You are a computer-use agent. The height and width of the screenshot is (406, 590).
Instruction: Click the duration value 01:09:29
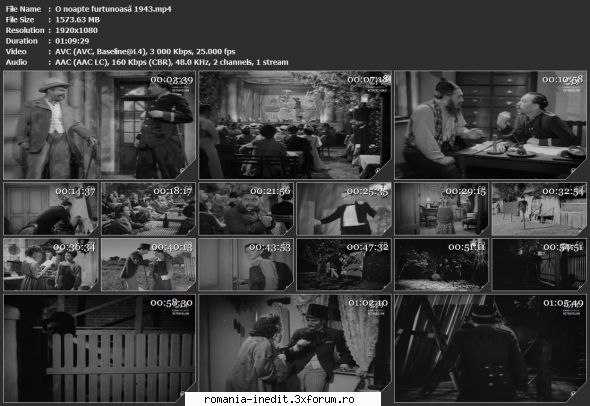(72, 41)
